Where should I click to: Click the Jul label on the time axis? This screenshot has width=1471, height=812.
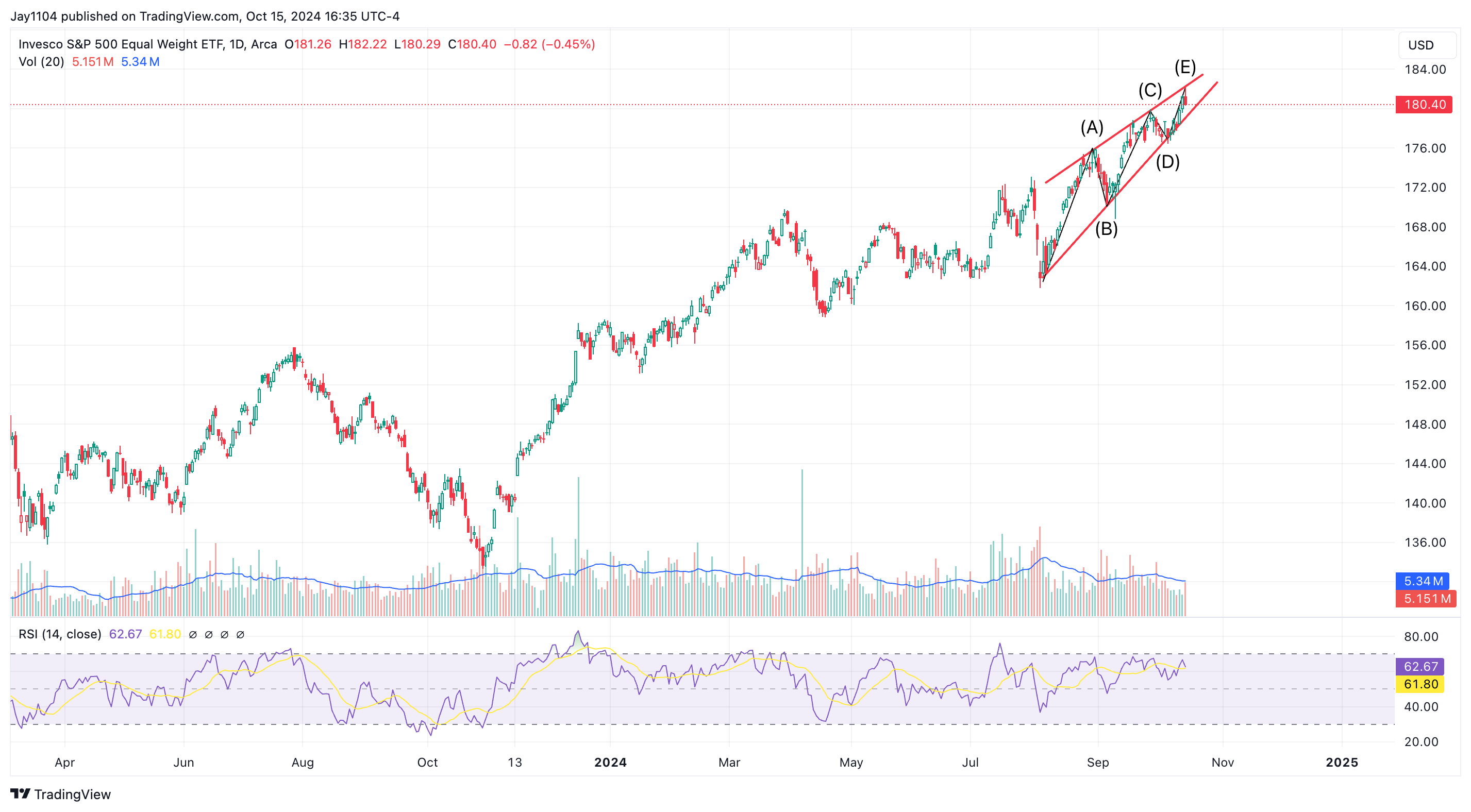(x=970, y=763)
